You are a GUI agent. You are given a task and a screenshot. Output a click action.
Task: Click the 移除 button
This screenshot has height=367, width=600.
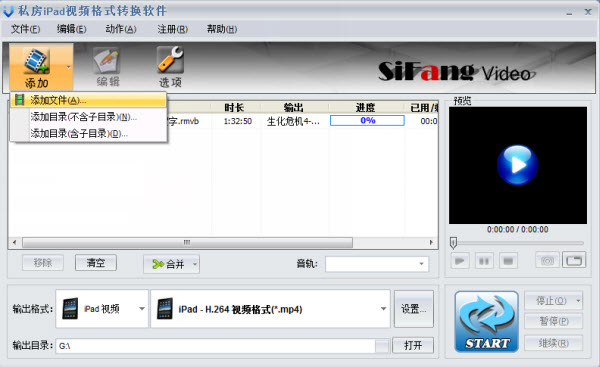point(43,263)
